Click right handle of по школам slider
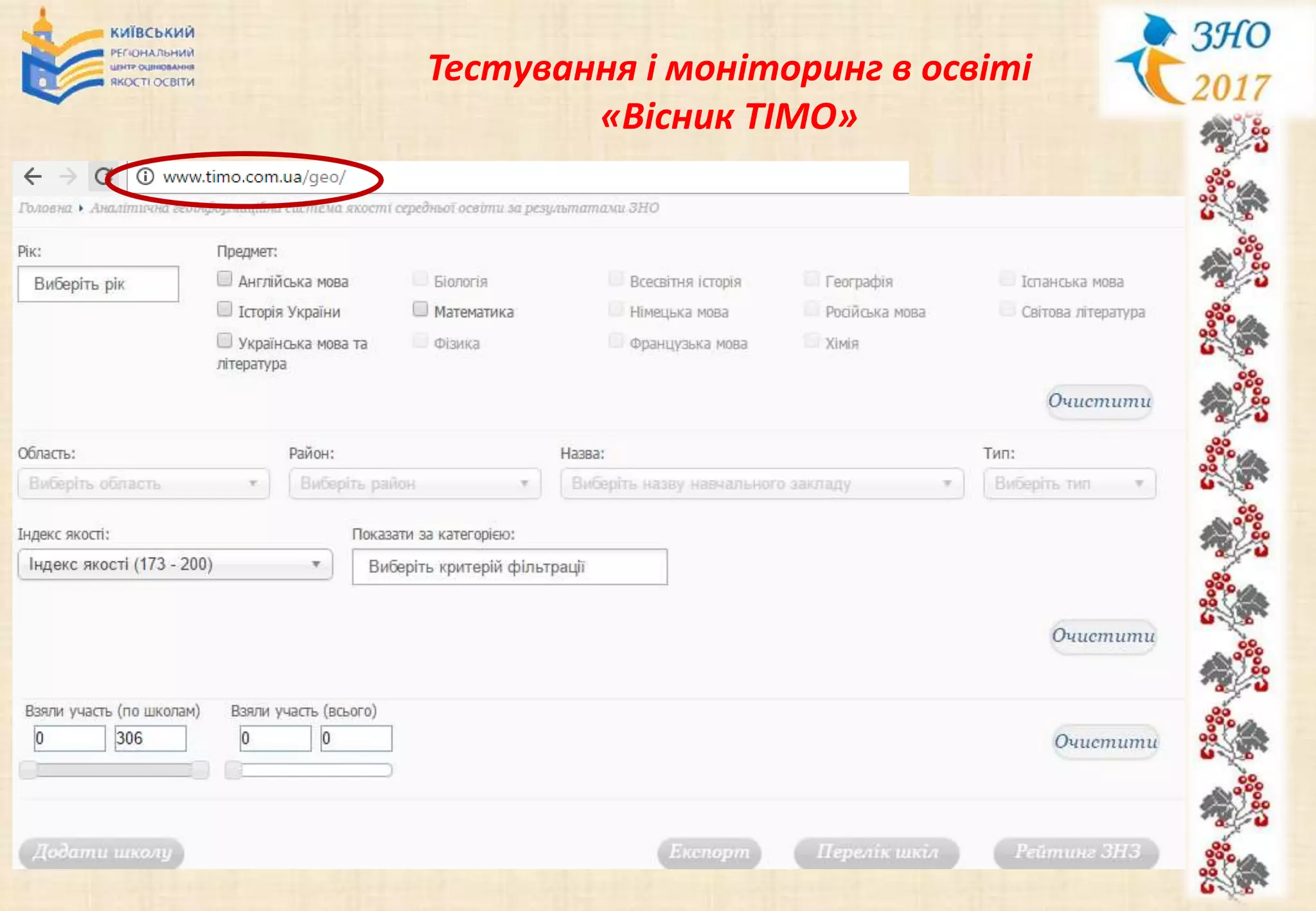The image size is (1316, 911). click(200, 770)
